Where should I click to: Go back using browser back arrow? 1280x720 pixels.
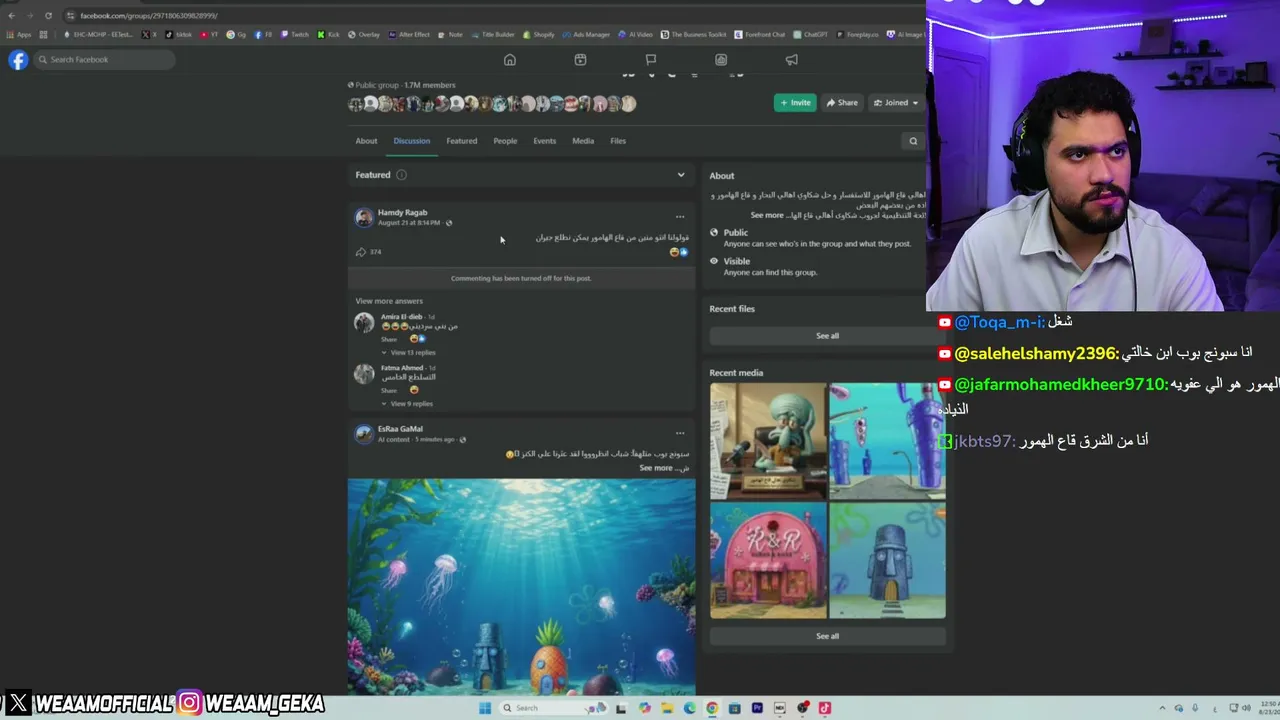click(x=12, y=16)
